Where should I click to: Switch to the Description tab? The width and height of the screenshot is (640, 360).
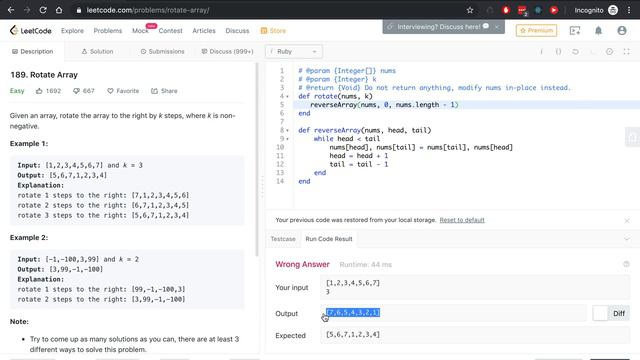click(x=32, y=51)
